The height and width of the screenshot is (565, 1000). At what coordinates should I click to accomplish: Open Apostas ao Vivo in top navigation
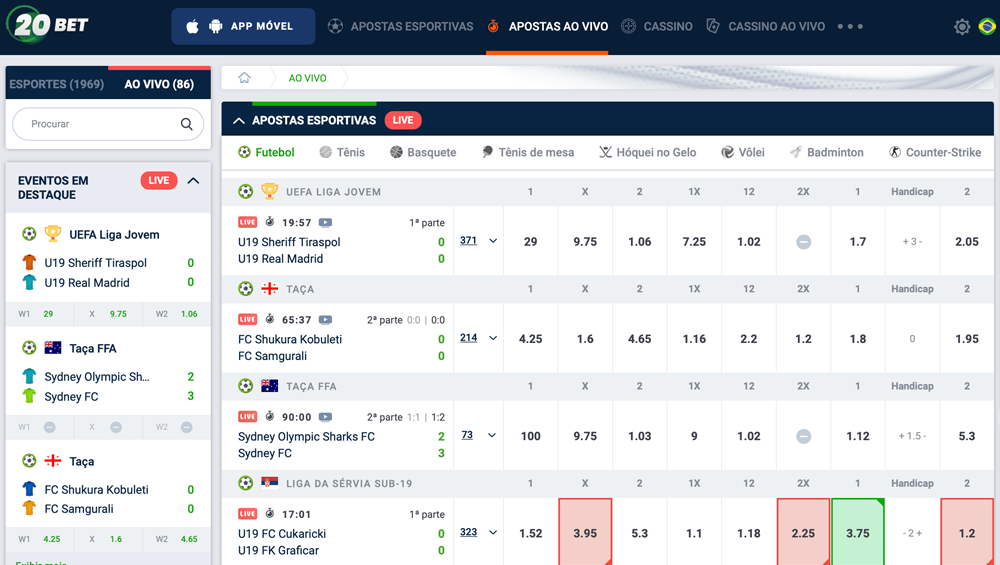pos(547,26)
